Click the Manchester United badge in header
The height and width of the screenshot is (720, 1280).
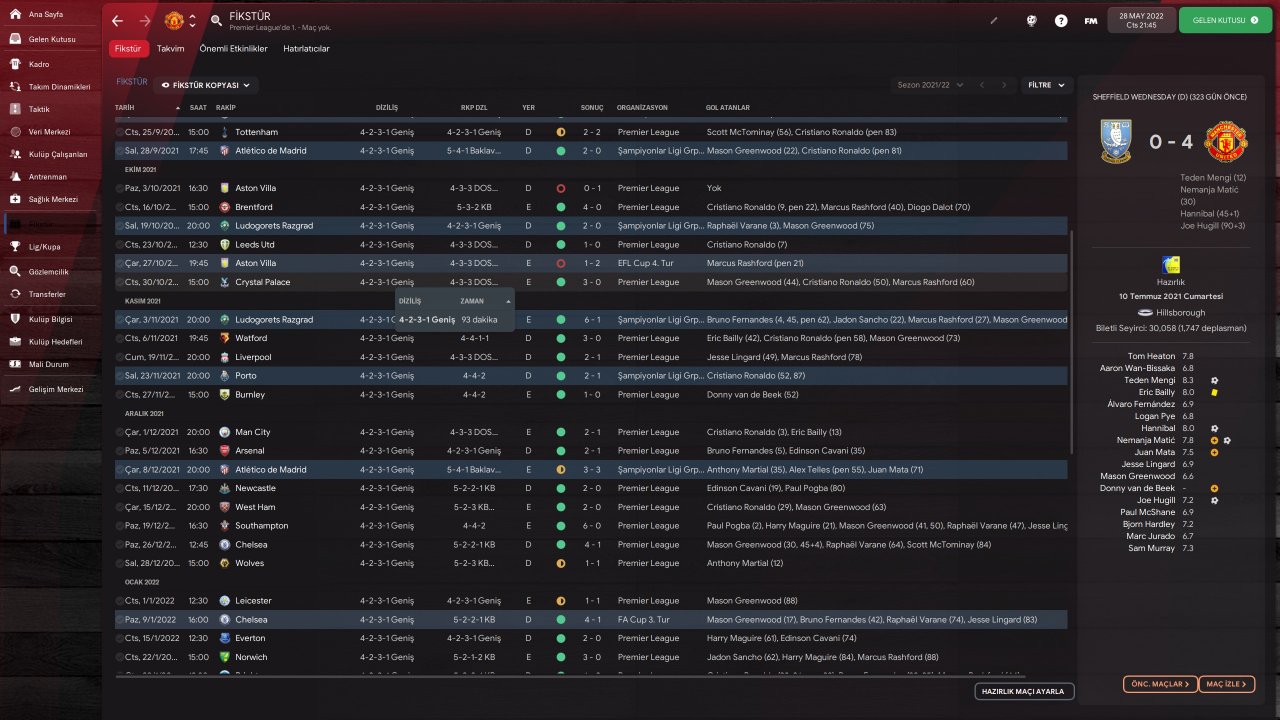click(173, 20)
